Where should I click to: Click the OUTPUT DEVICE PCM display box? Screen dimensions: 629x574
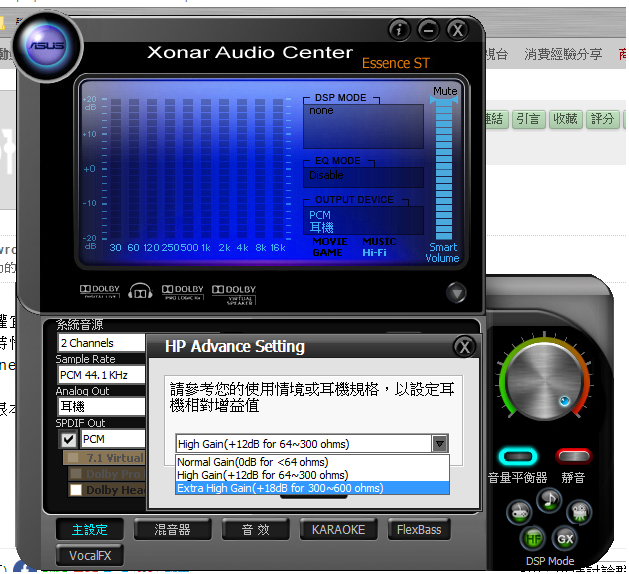[363, 220]
